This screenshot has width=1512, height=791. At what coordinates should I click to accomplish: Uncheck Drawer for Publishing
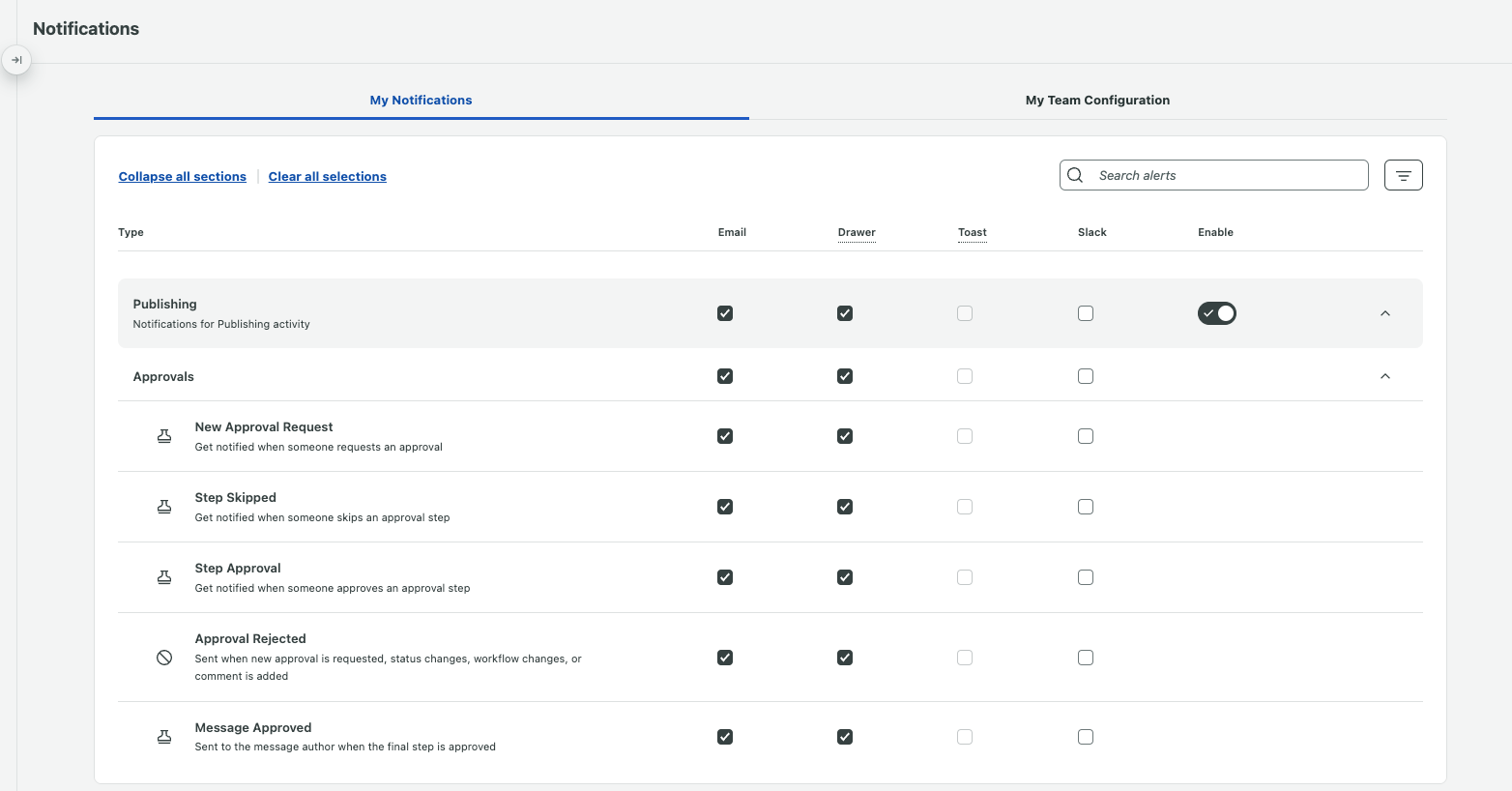coord(845,313)
